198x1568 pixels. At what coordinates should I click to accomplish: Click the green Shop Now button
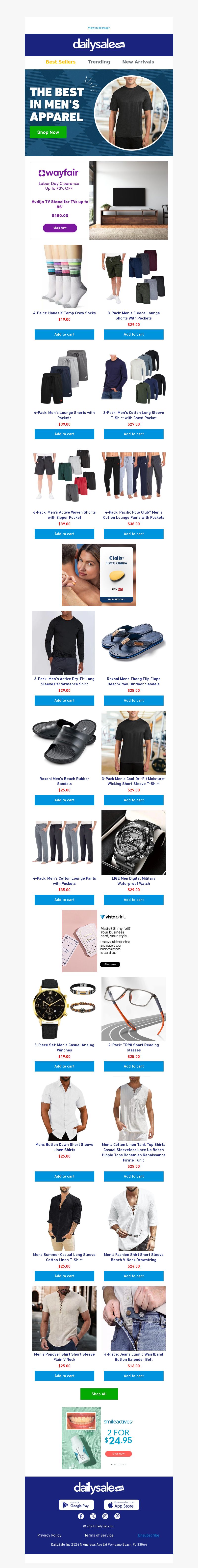pyautogui.click(x=48, y=132)
